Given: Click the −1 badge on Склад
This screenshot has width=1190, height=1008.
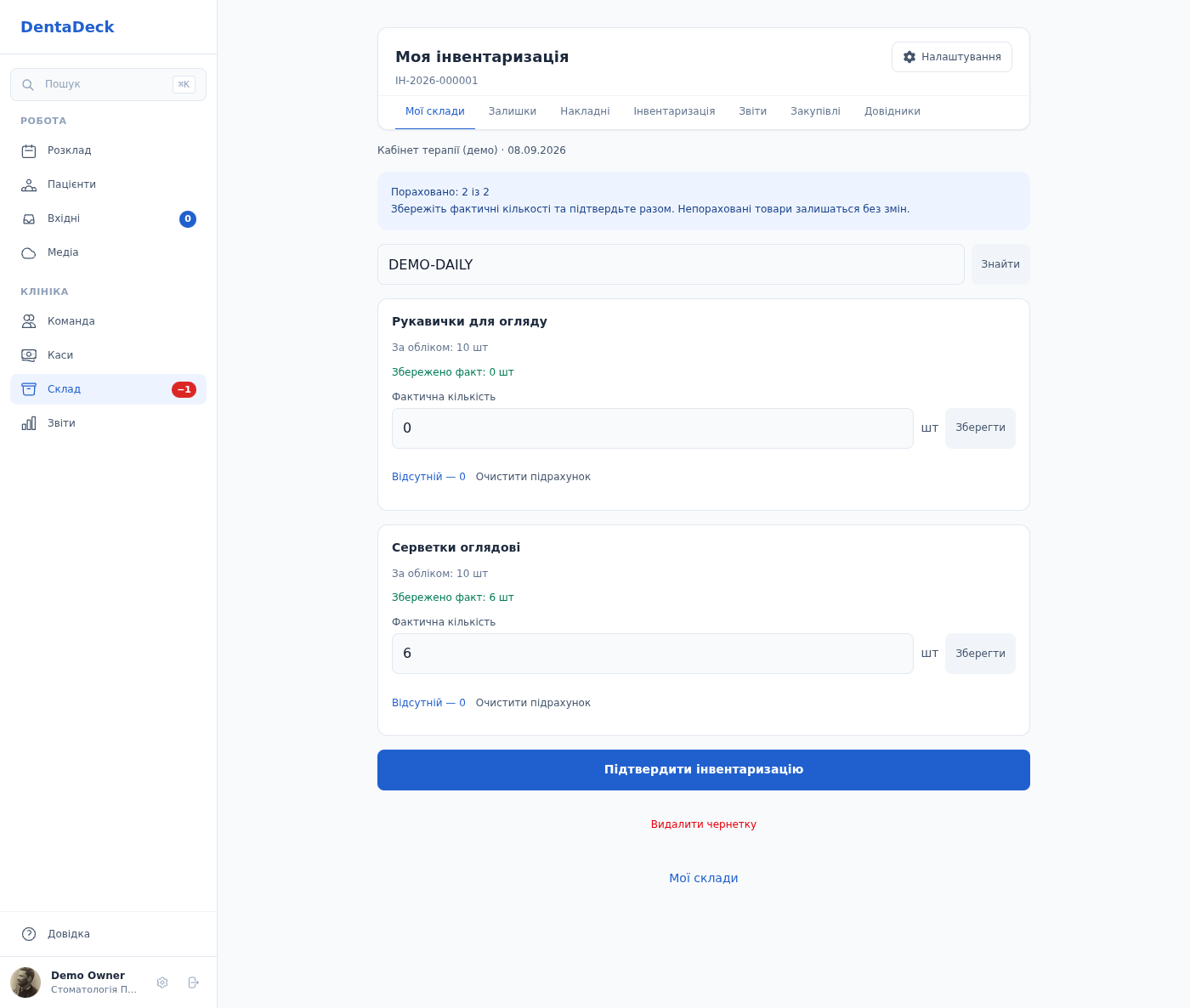Looking at the screenshot, I should coord(184,389).
